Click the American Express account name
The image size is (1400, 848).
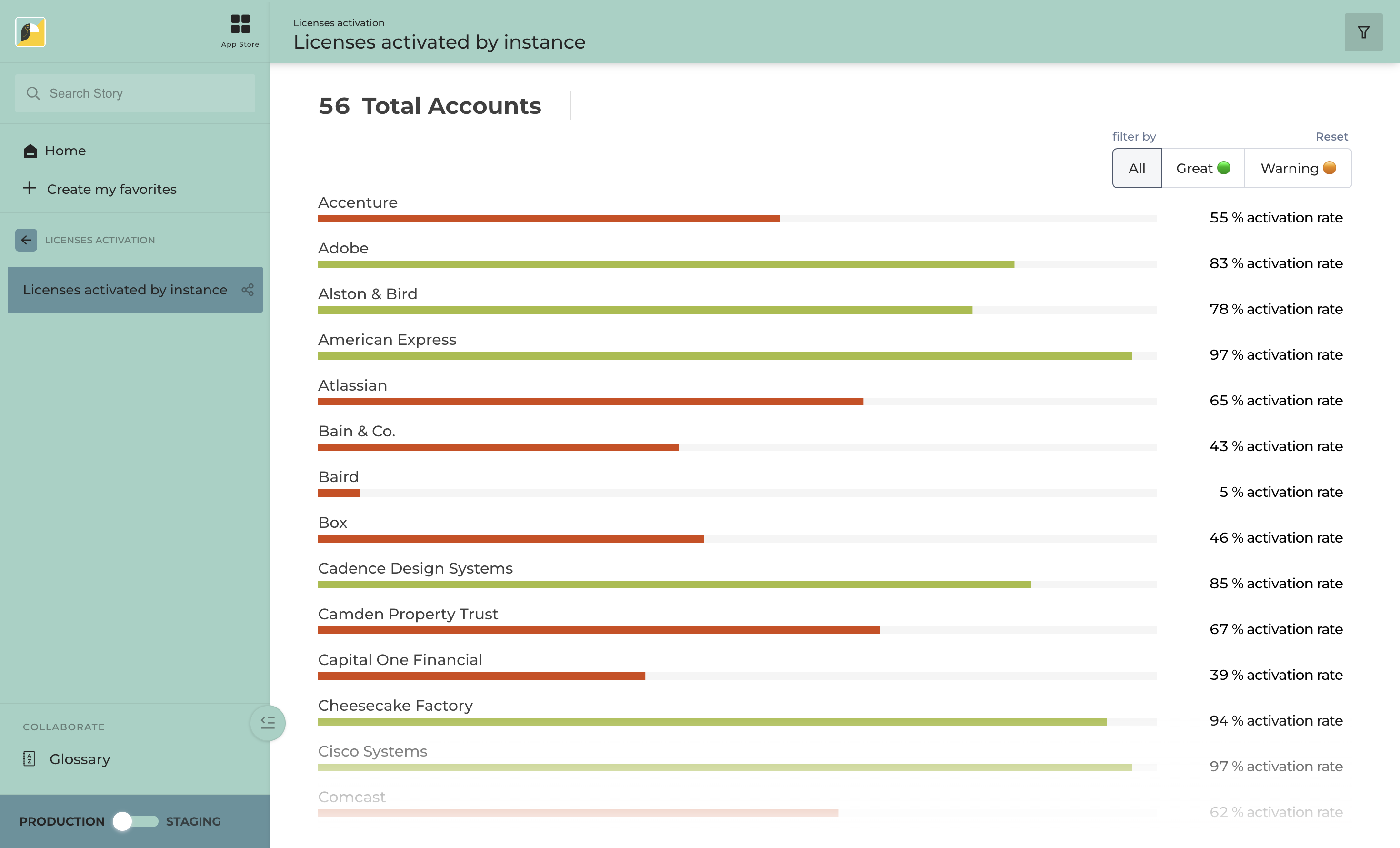pyautogui.click(x=387, y=340)
